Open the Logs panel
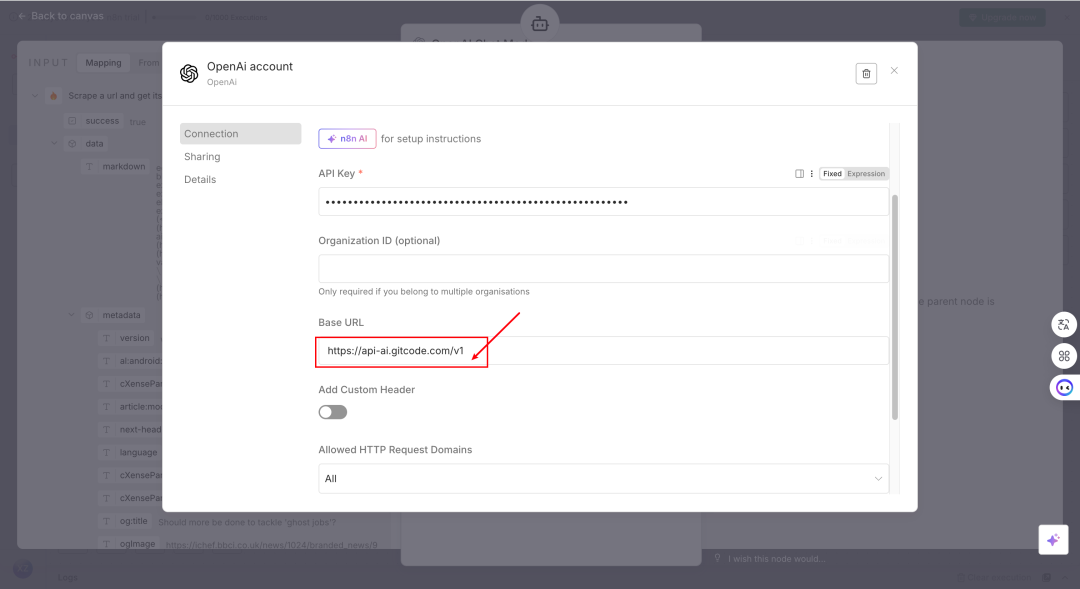 pos(68,577)
